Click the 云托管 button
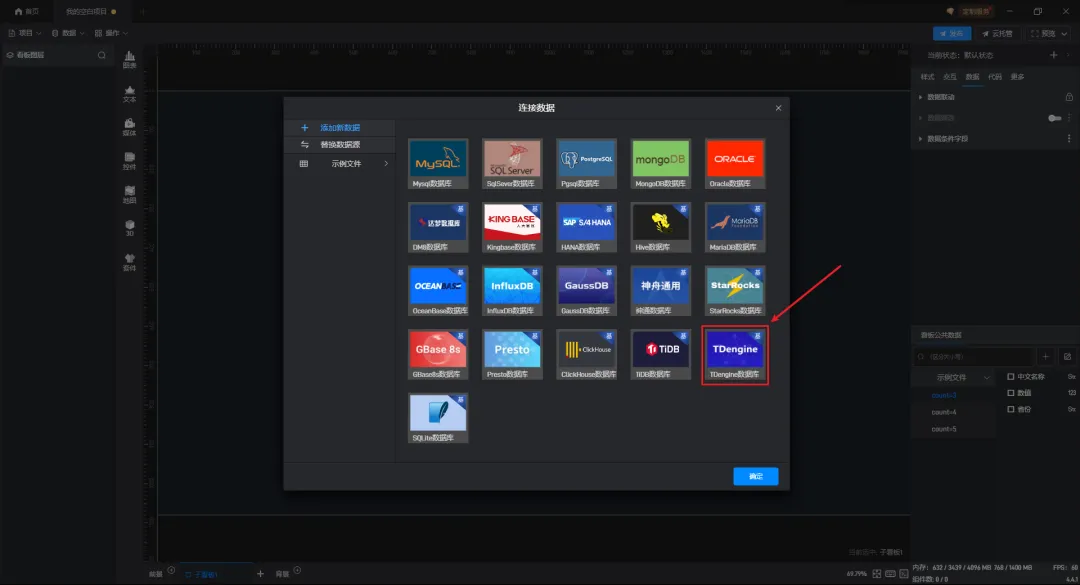The height and width of the screenshot is (585, 1080). point(997,33)
